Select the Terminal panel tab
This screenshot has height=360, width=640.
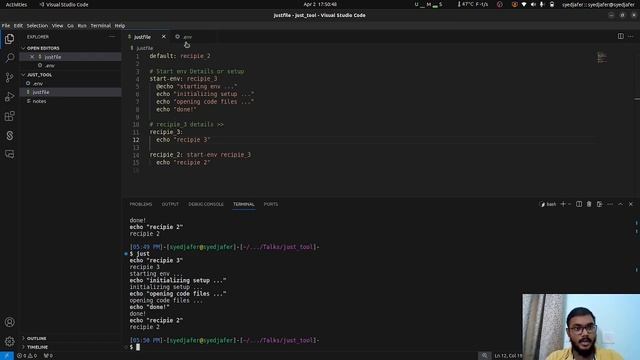244,204
